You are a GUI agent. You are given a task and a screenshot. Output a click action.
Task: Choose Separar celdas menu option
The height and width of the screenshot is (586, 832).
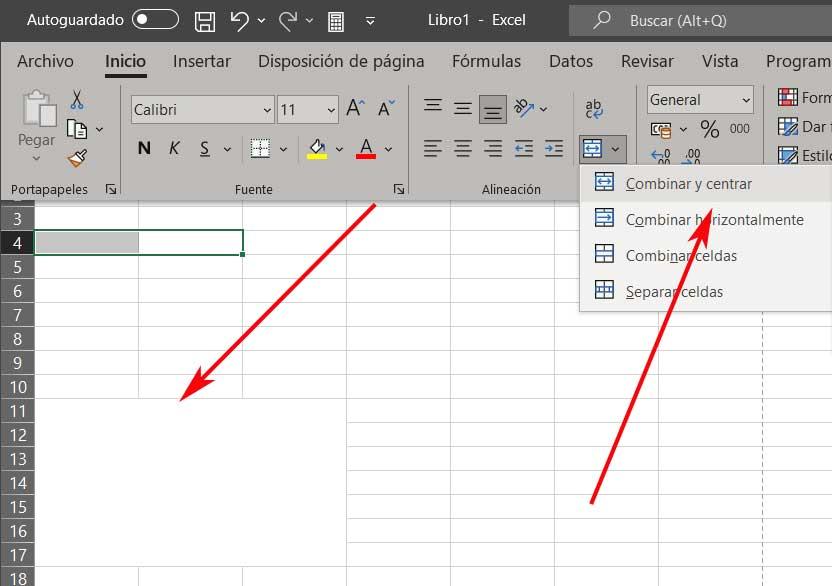click(706, 291)
